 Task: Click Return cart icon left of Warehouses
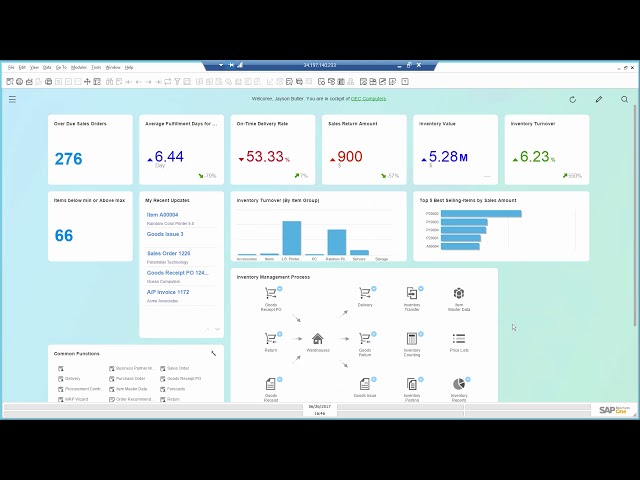click(271, 338)
